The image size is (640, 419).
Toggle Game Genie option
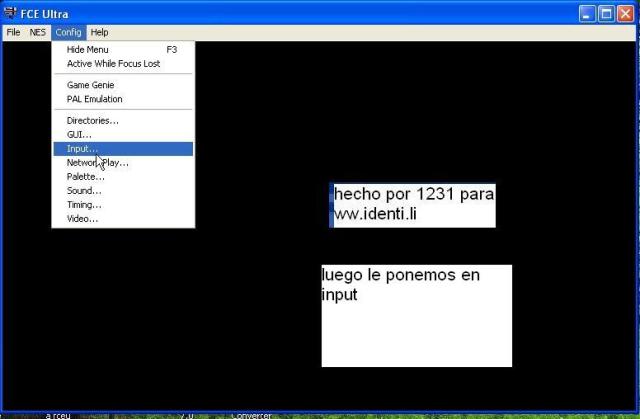tap(123, 85)
